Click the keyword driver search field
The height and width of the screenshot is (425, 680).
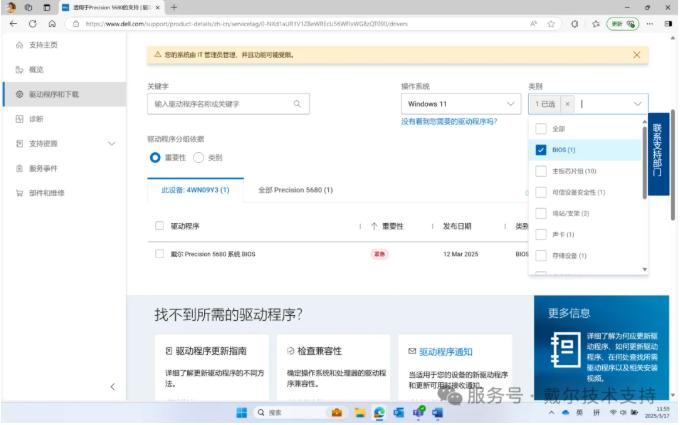228,104
